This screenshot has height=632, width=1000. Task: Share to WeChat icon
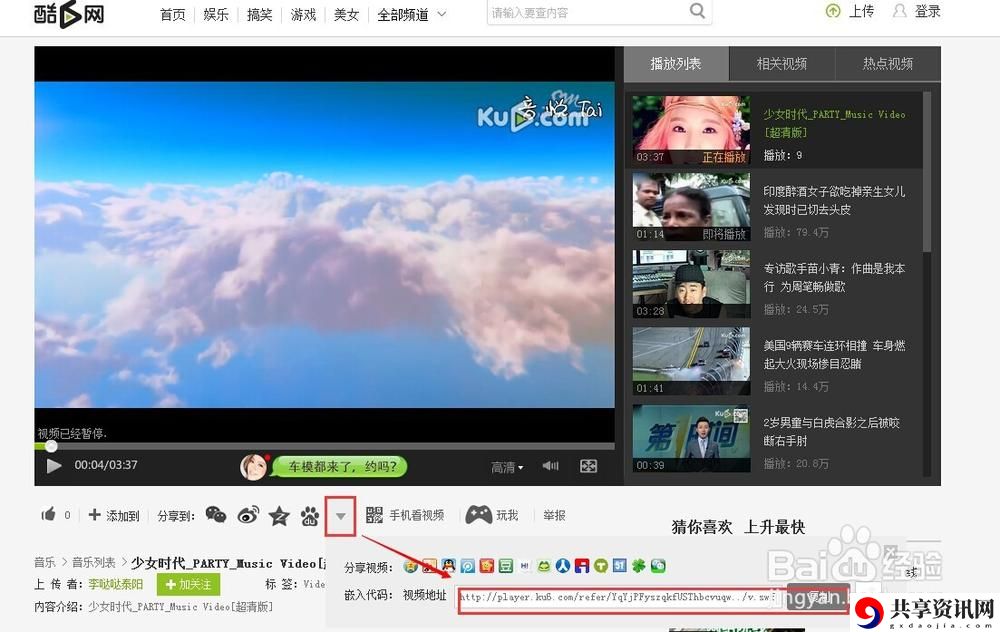tap(216, 515)
